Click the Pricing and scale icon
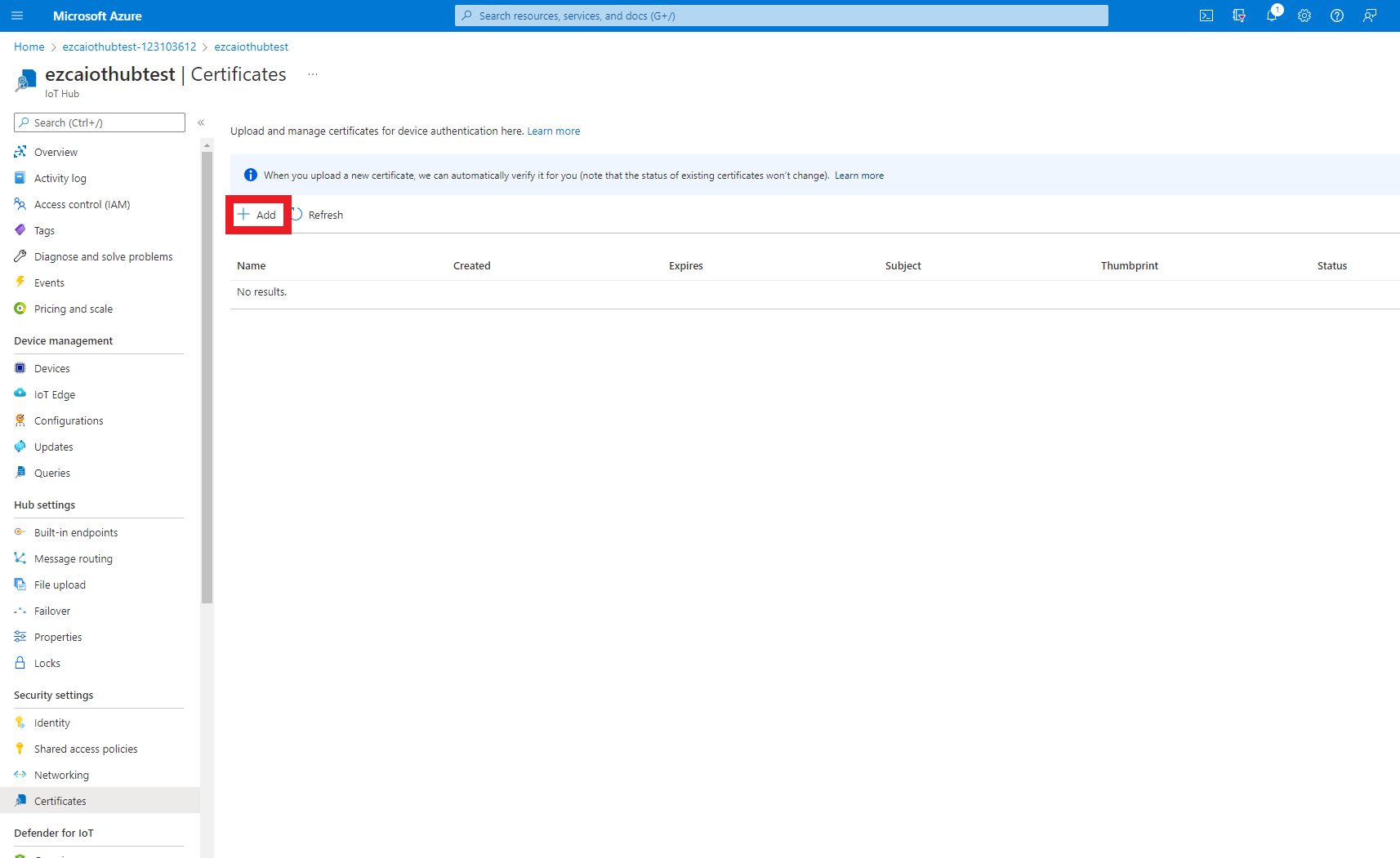 coord(20,309)
